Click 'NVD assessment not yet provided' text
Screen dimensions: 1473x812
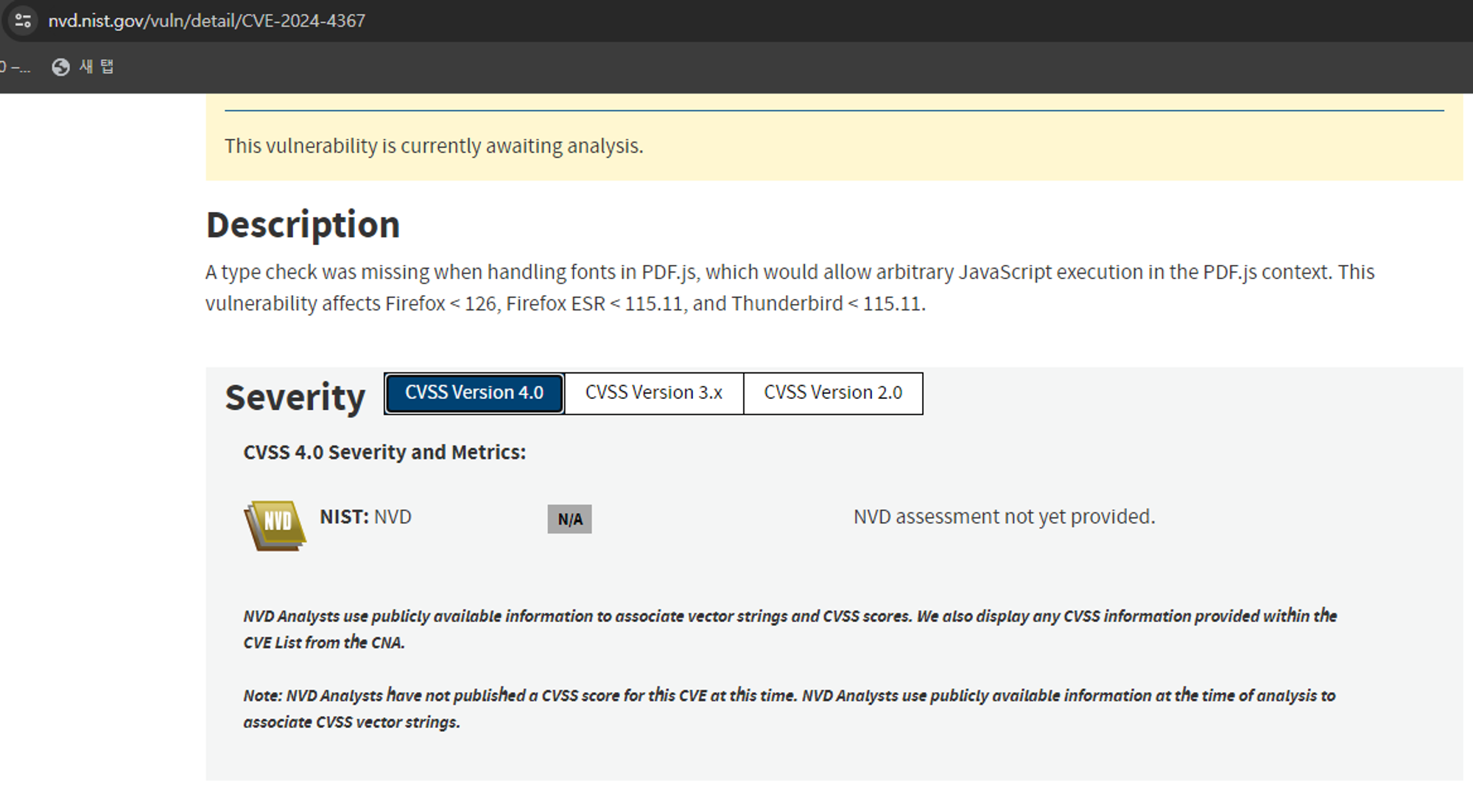pos(1004,517)
